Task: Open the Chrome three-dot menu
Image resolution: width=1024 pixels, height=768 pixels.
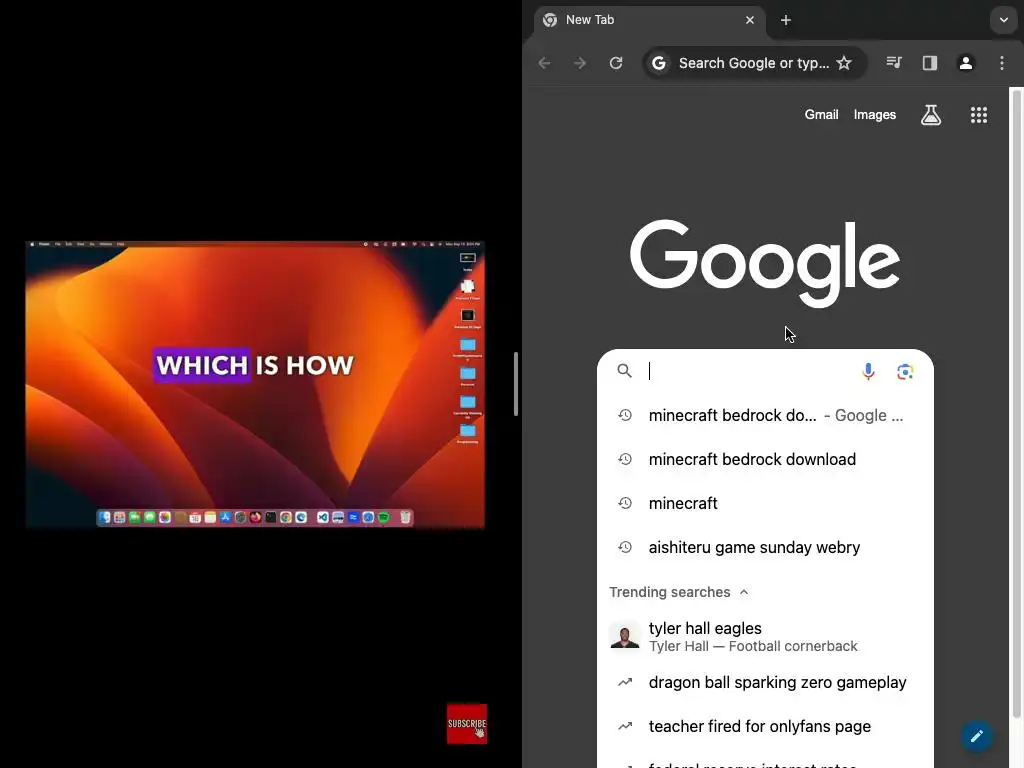Action: tap(1002, 63)
